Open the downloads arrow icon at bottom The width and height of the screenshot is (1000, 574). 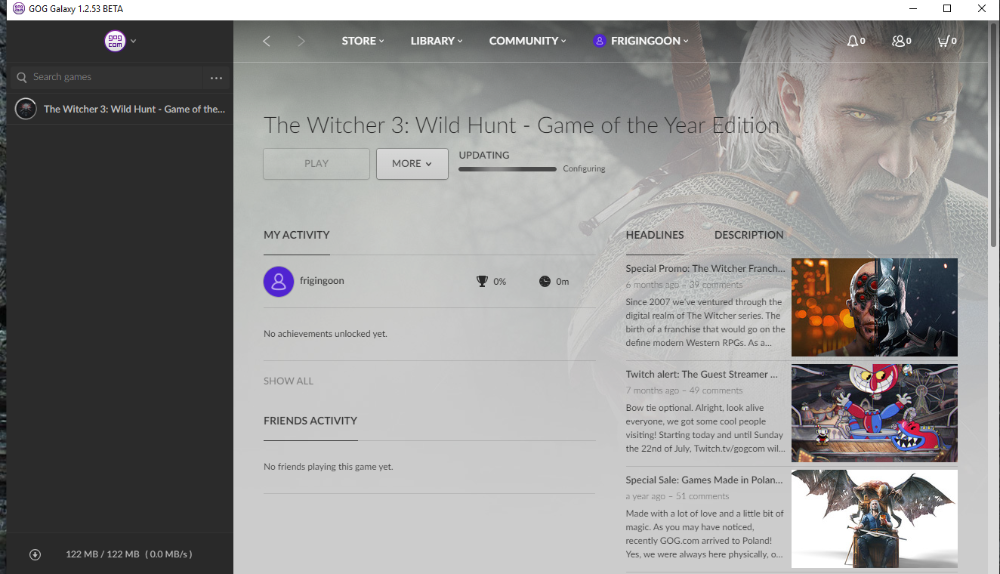[35, 555]
